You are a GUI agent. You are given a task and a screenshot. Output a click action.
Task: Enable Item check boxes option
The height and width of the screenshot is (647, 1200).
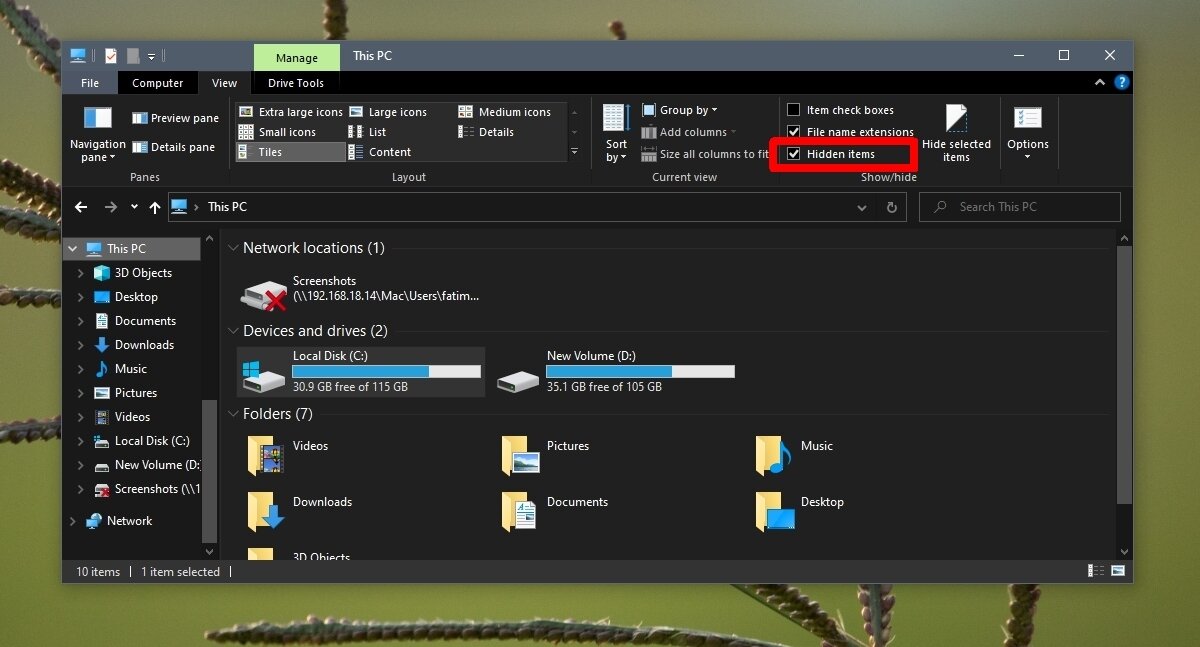coord(794,110)
